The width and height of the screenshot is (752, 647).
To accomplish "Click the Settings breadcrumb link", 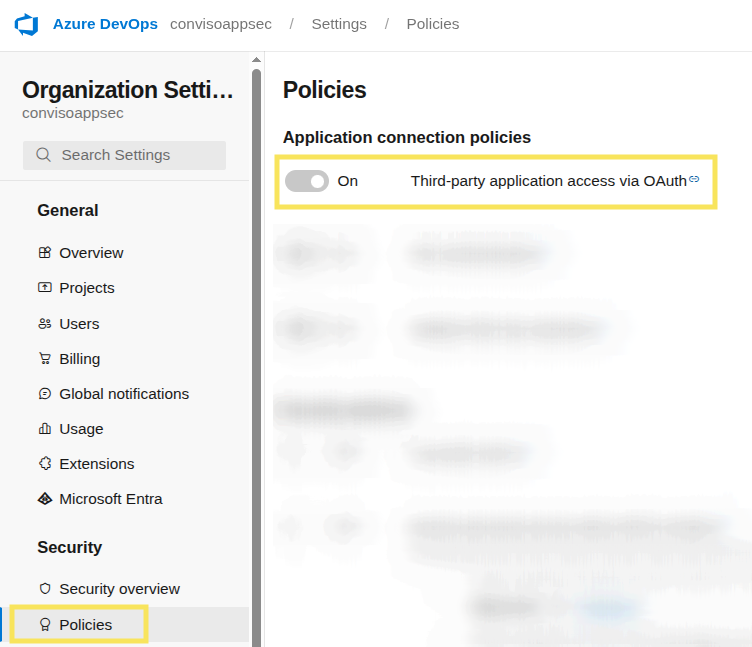I will coord(339,24).
